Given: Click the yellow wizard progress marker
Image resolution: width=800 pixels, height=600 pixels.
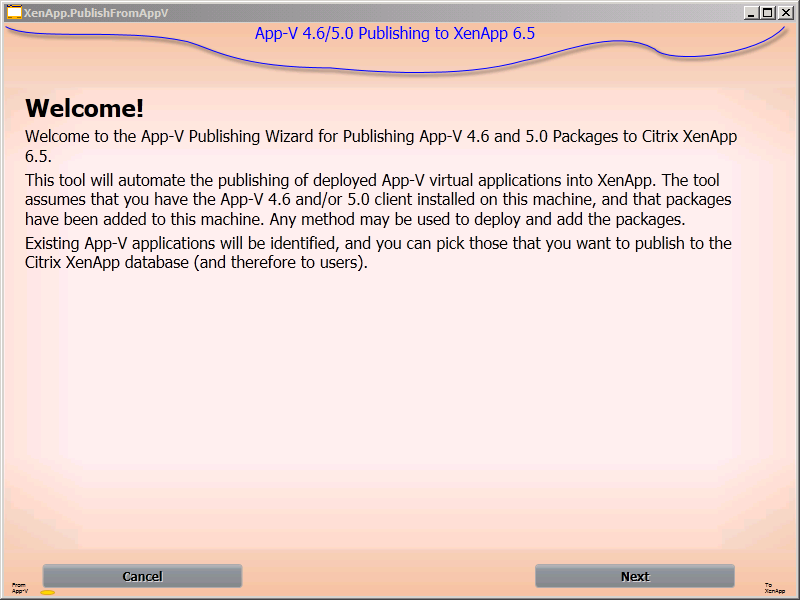Looking at the screenshot, I should (47, 592).
